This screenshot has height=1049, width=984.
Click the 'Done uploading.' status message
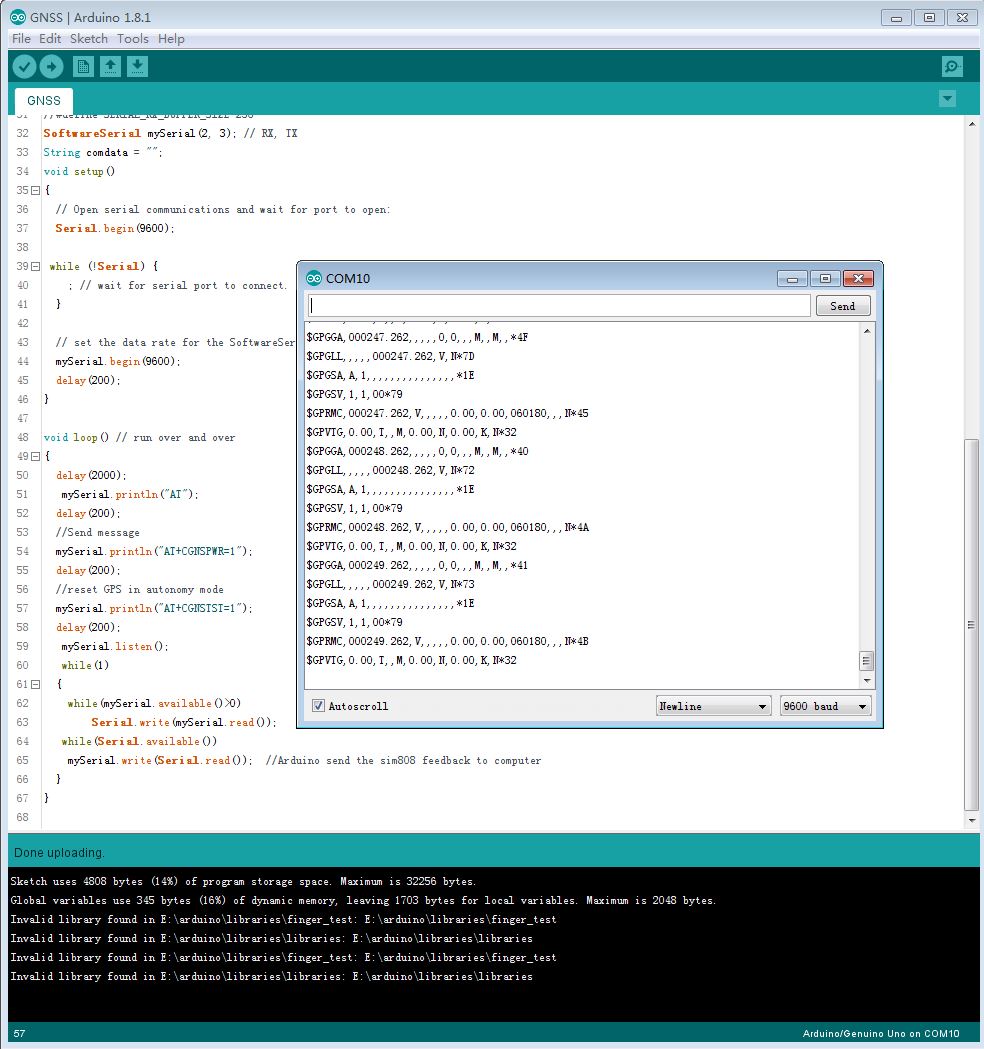(60, 852)
